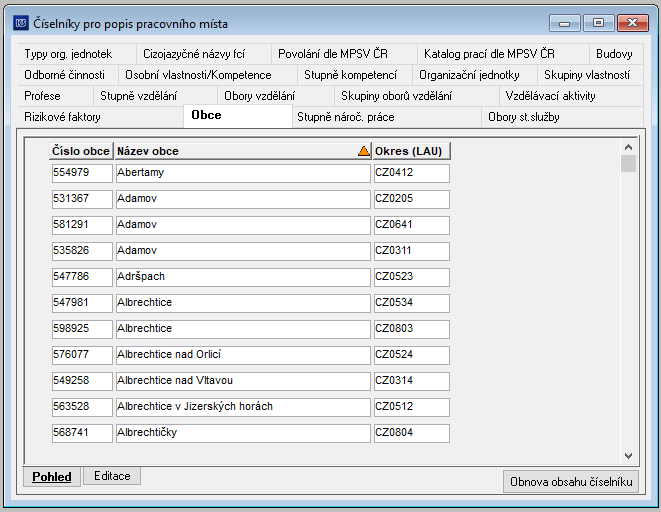Open the Budovy tab

[614, 54]
